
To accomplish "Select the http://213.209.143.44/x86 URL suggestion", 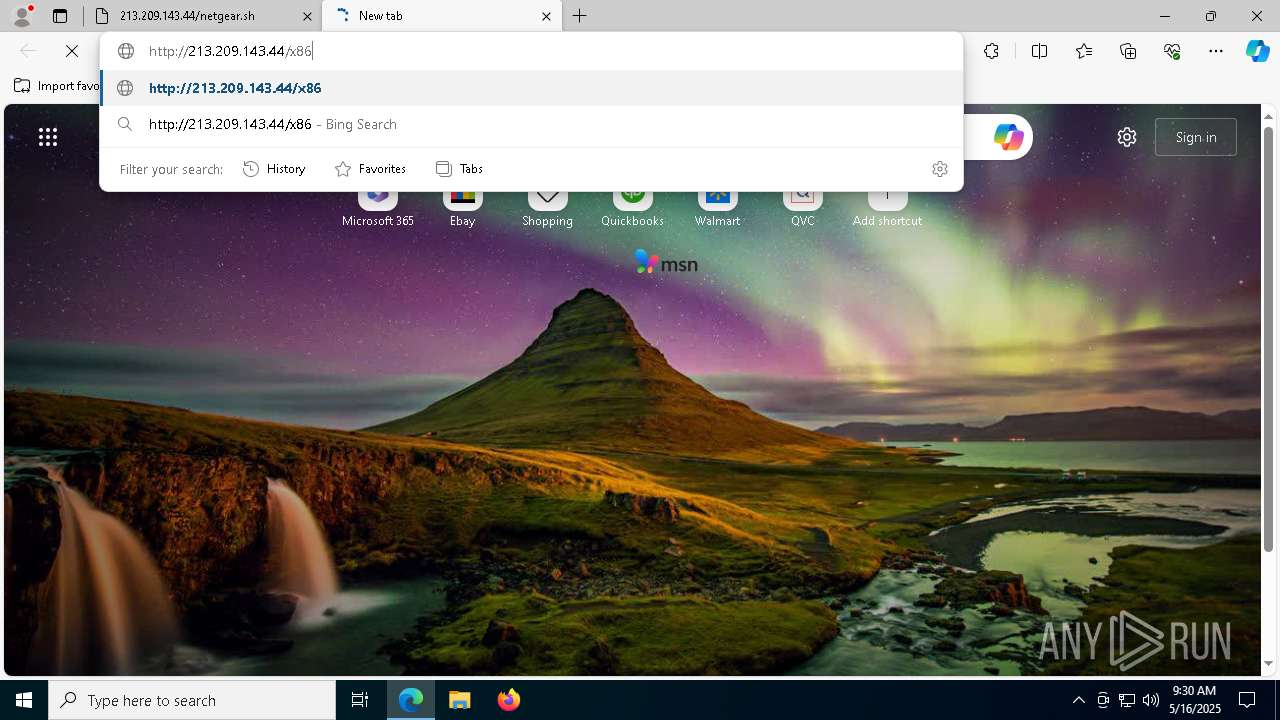I will [531, 88].
